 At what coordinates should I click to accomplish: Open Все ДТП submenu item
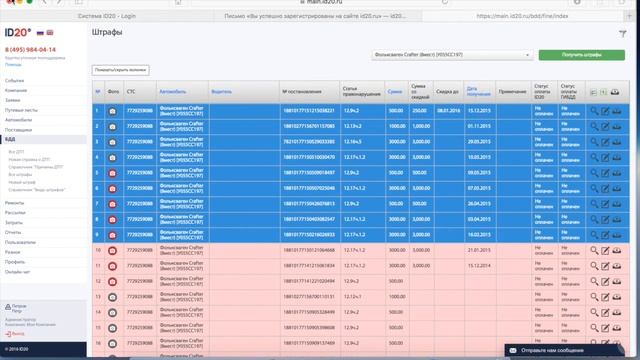tap(16, 152)
